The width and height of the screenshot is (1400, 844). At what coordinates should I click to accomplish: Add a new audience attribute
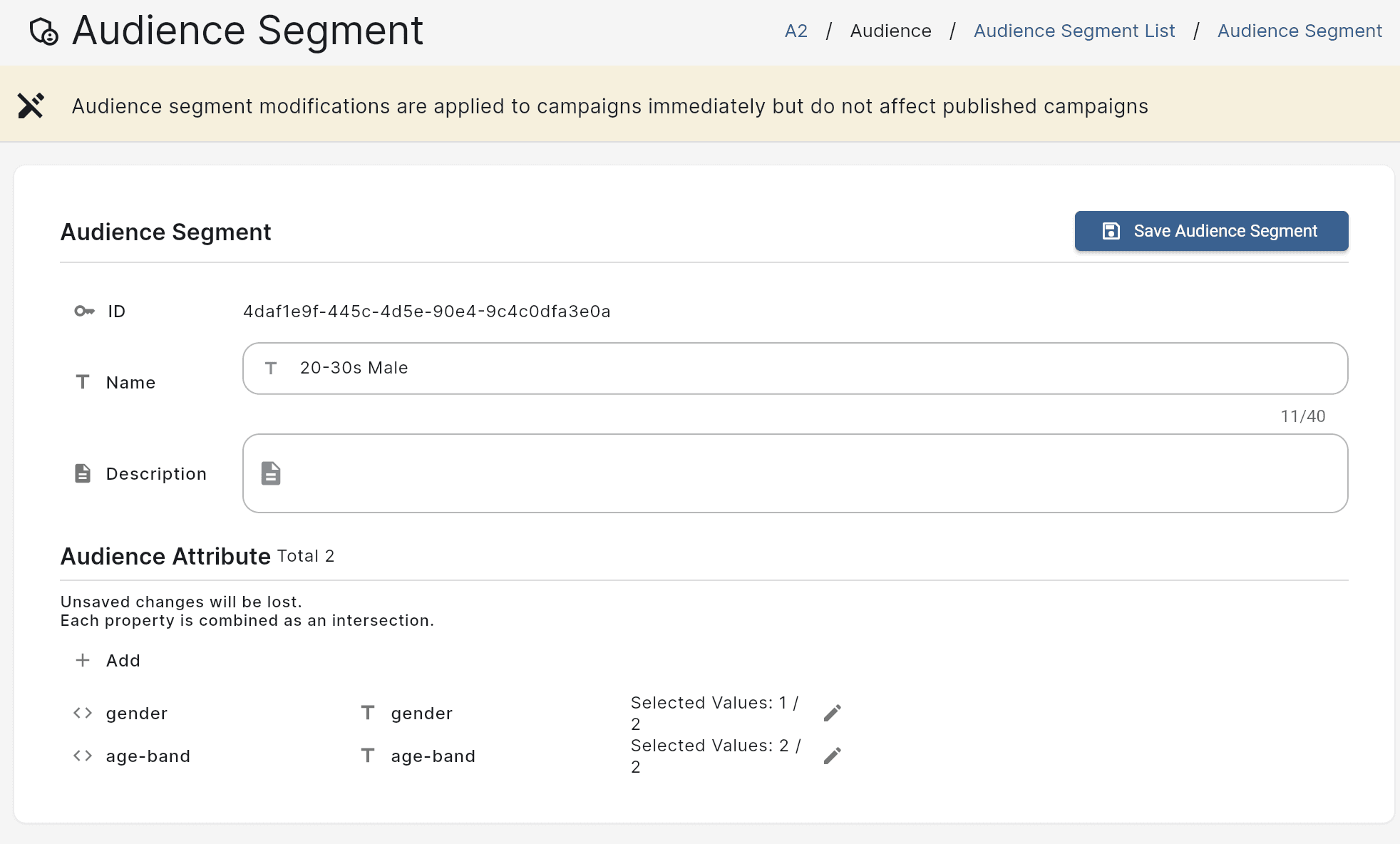pos(123,661)
